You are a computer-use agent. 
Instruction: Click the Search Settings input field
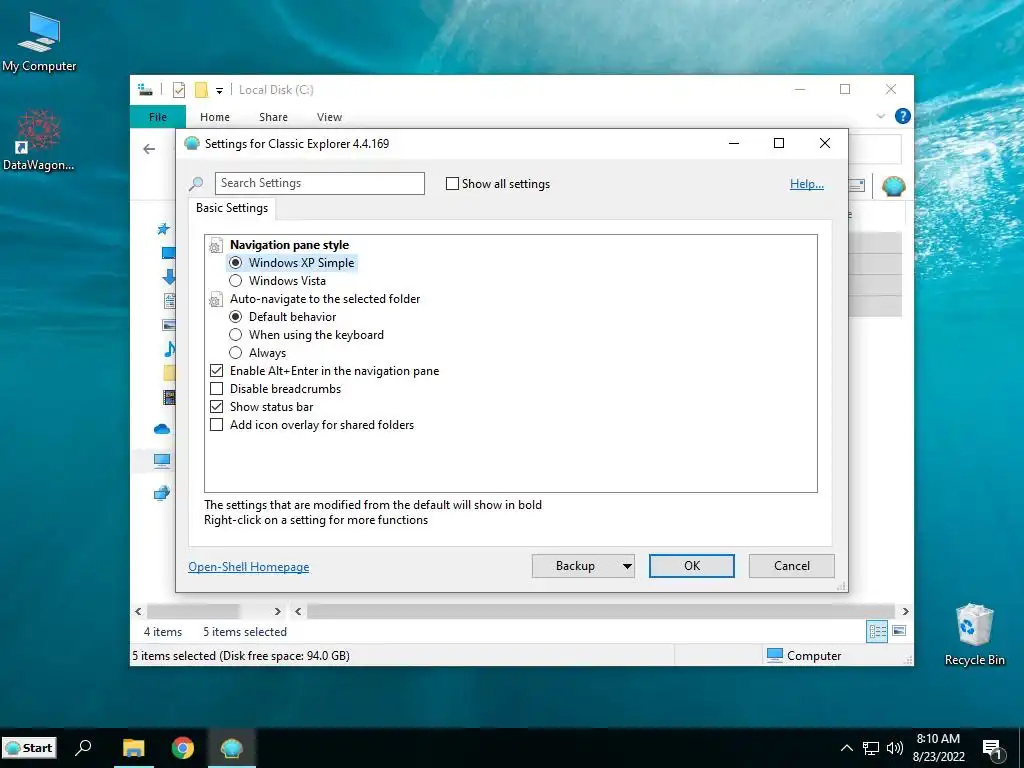[x=319, y=183]
